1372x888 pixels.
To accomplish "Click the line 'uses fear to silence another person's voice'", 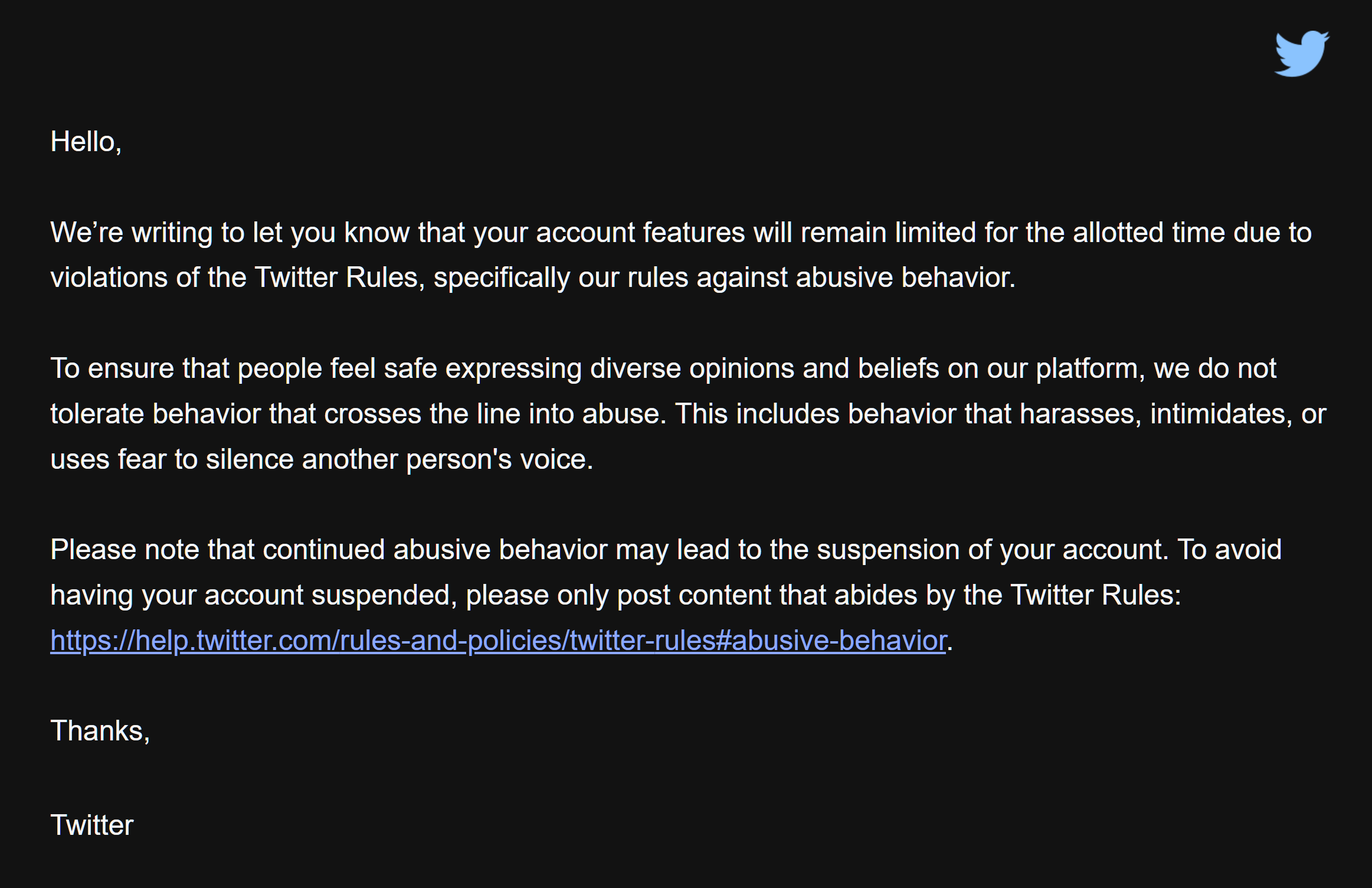I will click(x=322, y=459).
